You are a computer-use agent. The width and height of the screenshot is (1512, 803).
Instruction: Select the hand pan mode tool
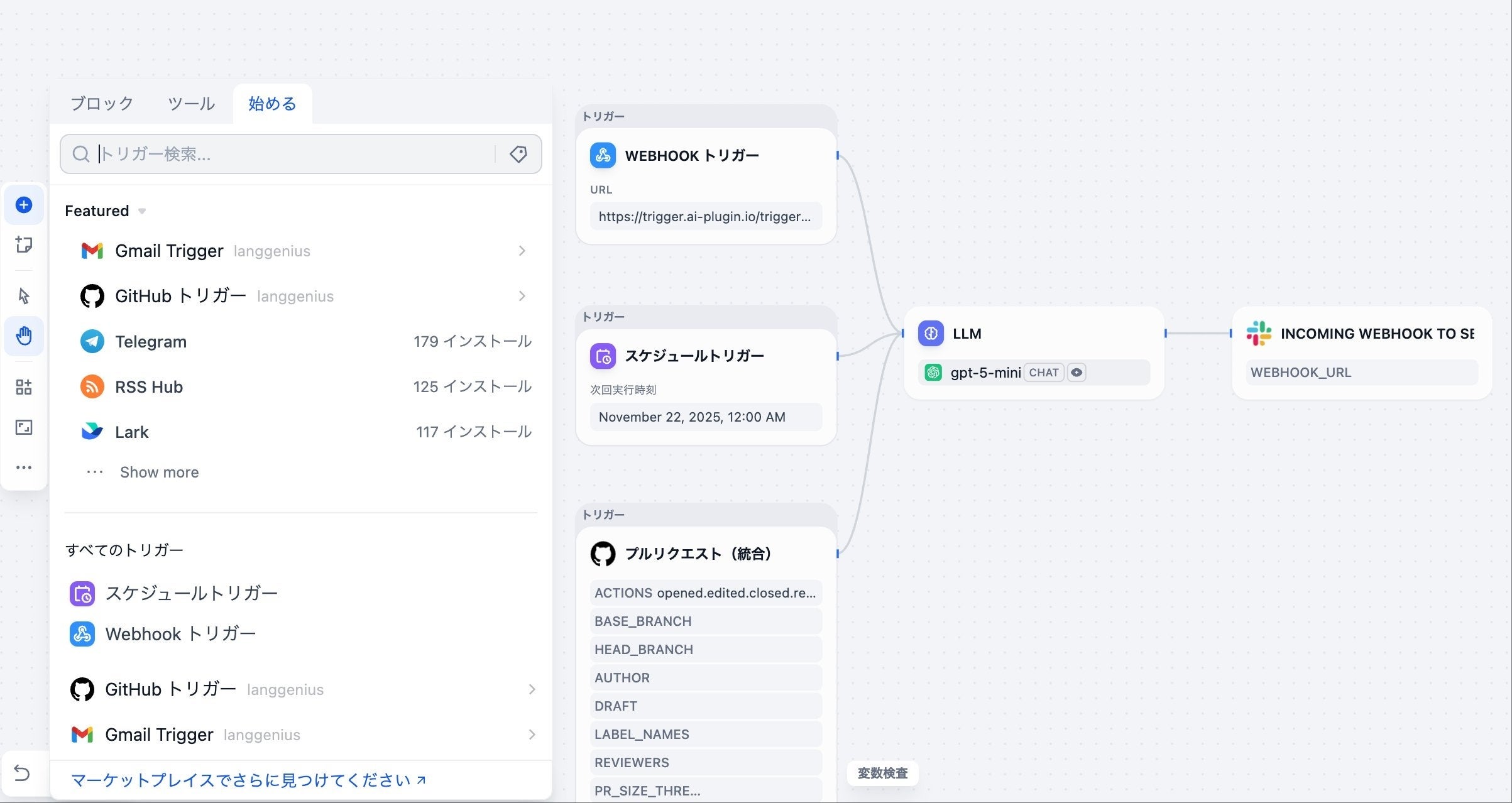tap(24, 336)
